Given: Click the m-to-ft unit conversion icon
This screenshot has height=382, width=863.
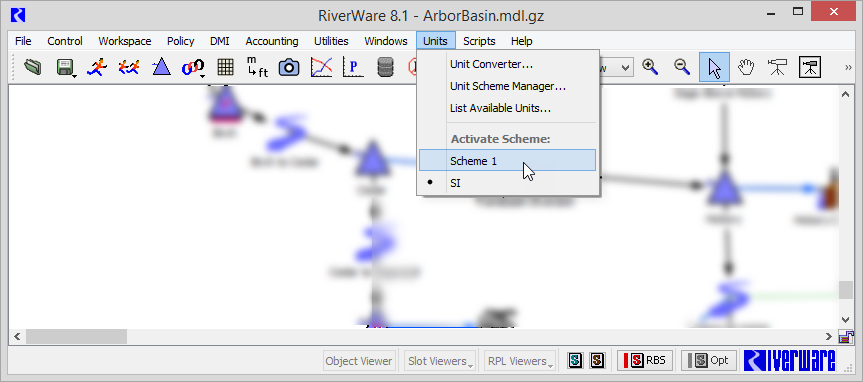Looking at the screenshot, I should tap(257, 67).
